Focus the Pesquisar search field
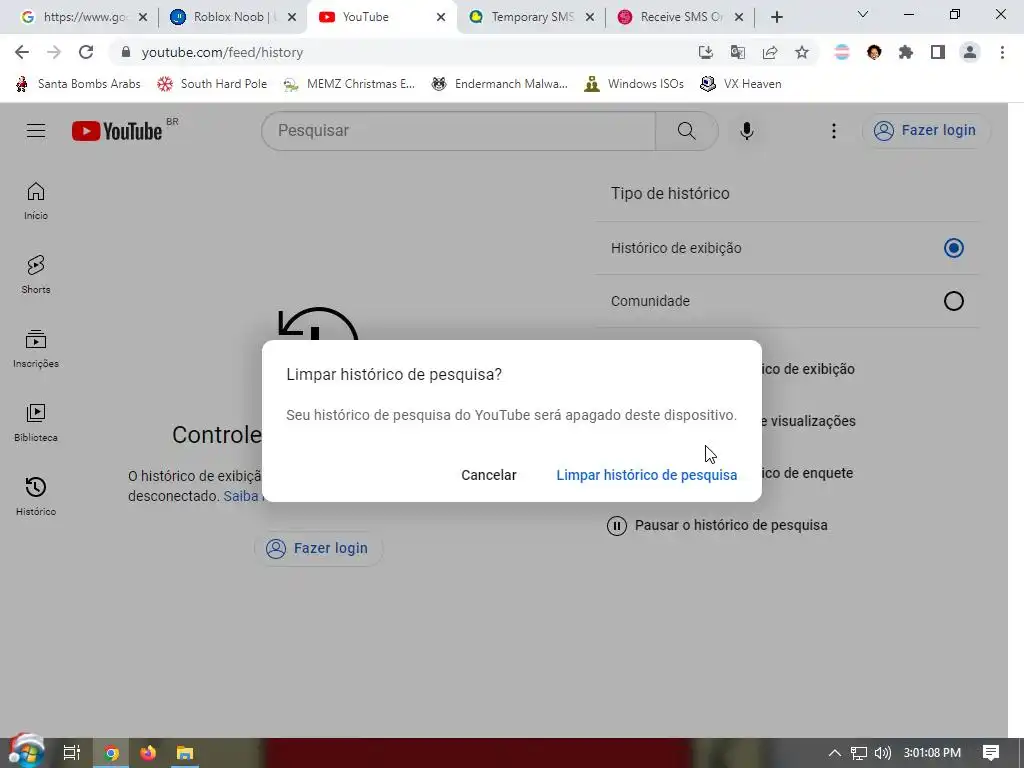 click(x=458, y=131)
